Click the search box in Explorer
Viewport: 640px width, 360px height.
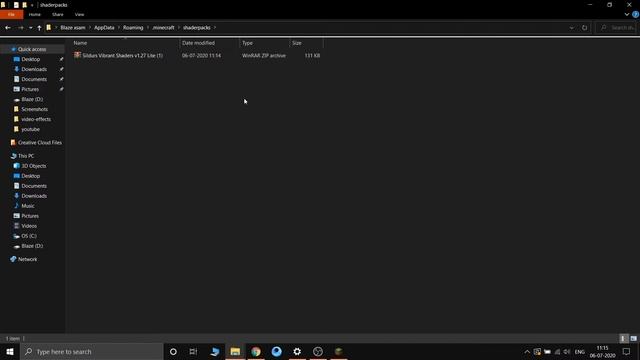pyautogui.click(x=616, y=28)
